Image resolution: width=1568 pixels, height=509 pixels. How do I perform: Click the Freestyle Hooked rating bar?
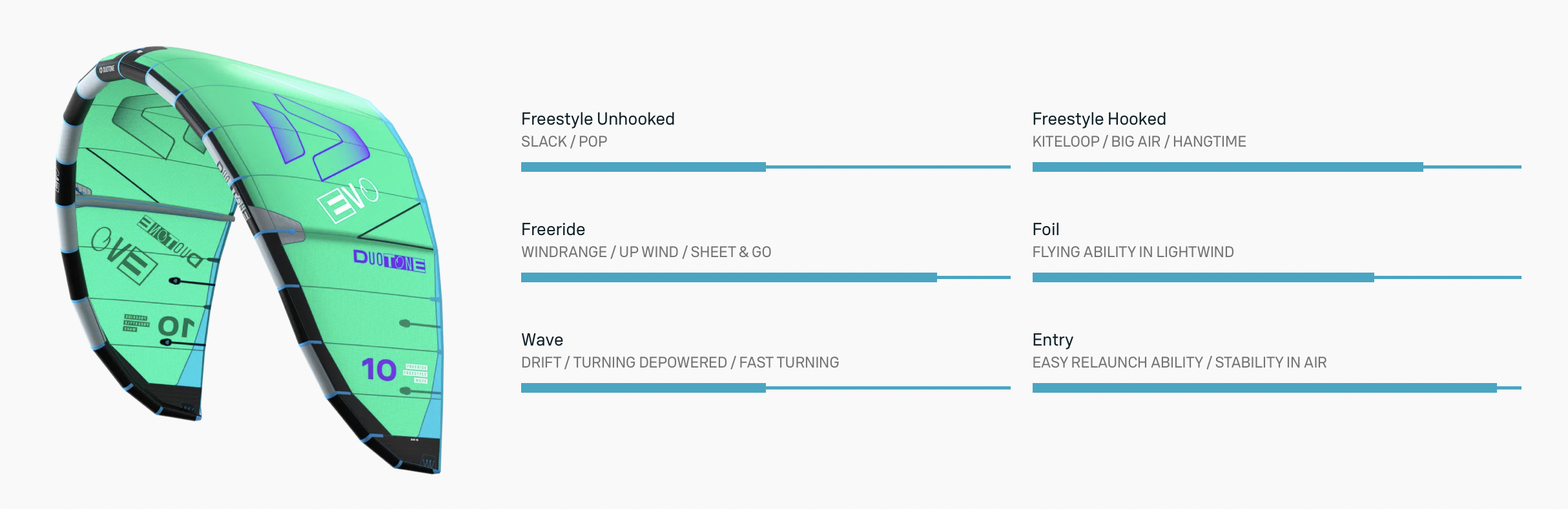1276,167
